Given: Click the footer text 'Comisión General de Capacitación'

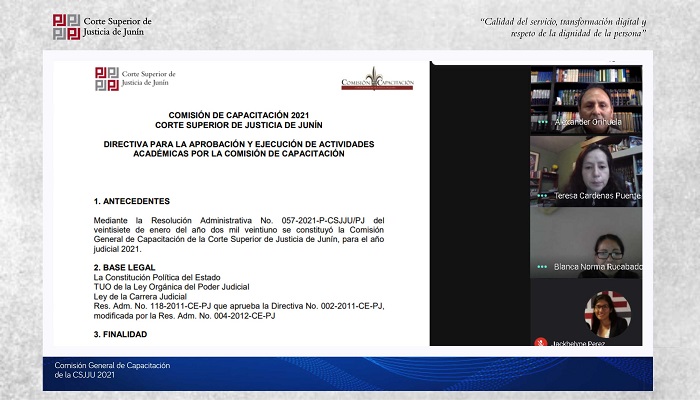Looking at the screenshot, I should click(x=112, y=365).
